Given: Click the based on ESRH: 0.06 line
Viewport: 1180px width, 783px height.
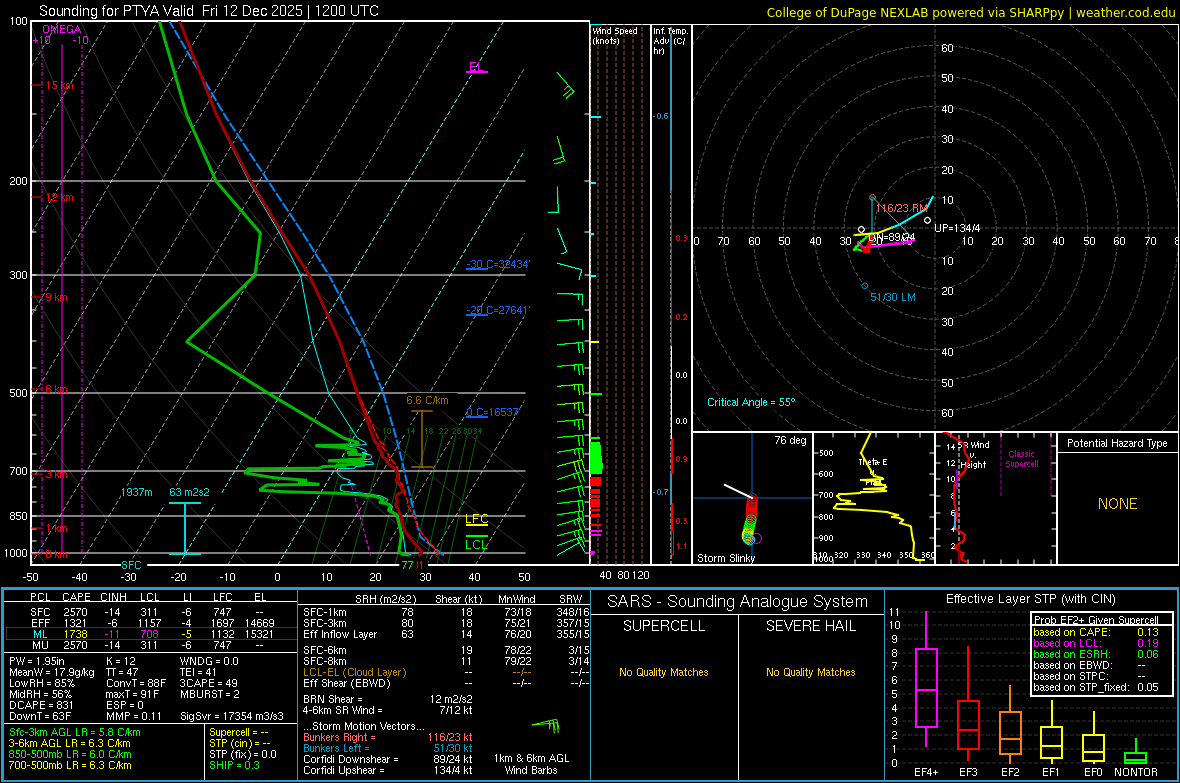Looking at the screenshot, I should coord(1096,654).
